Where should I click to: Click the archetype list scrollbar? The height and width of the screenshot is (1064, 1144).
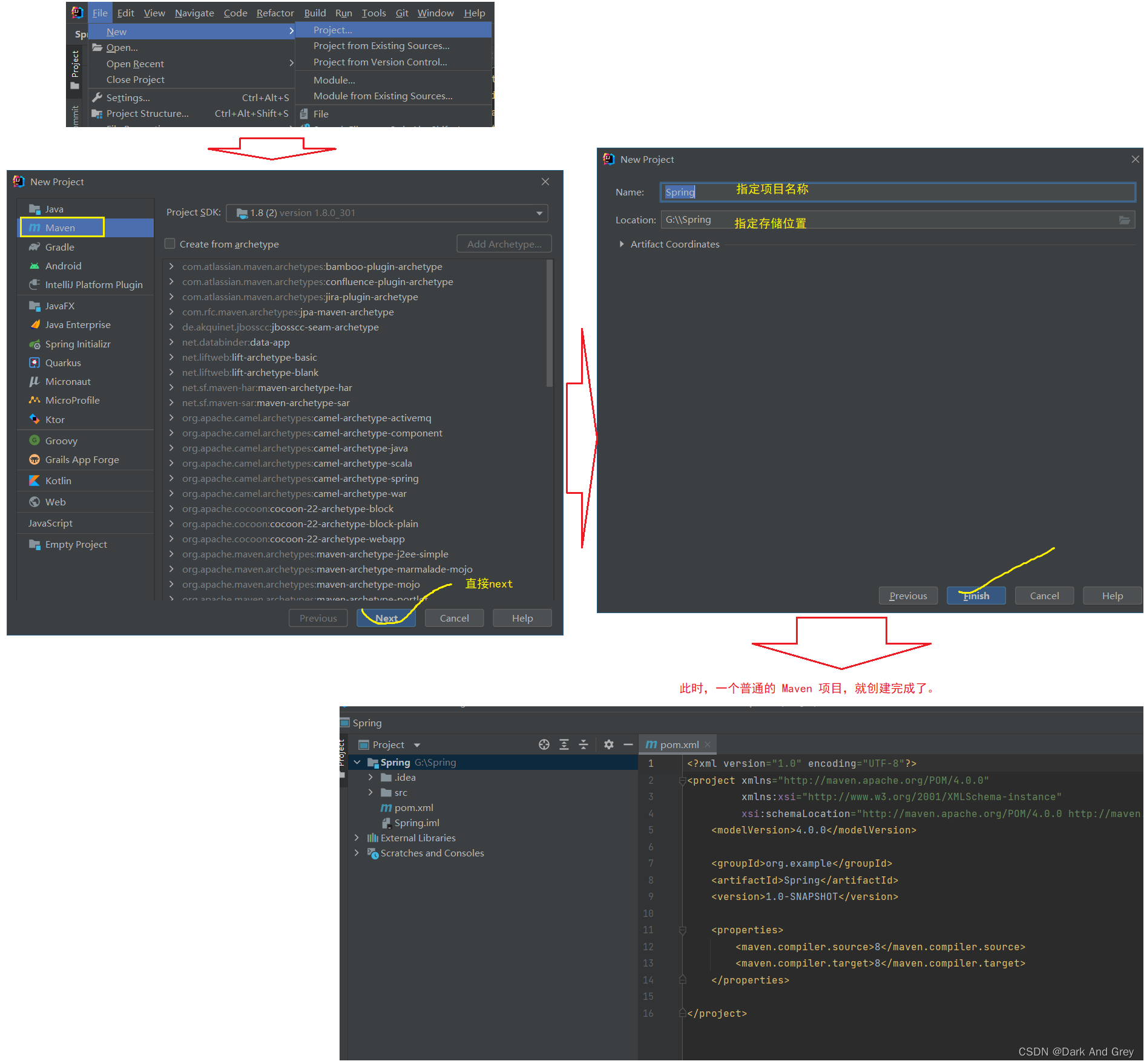pos(550,323)
